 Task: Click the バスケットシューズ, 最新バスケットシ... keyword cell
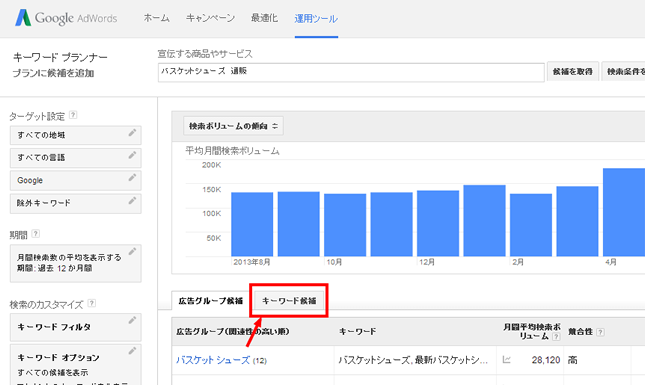413,360
